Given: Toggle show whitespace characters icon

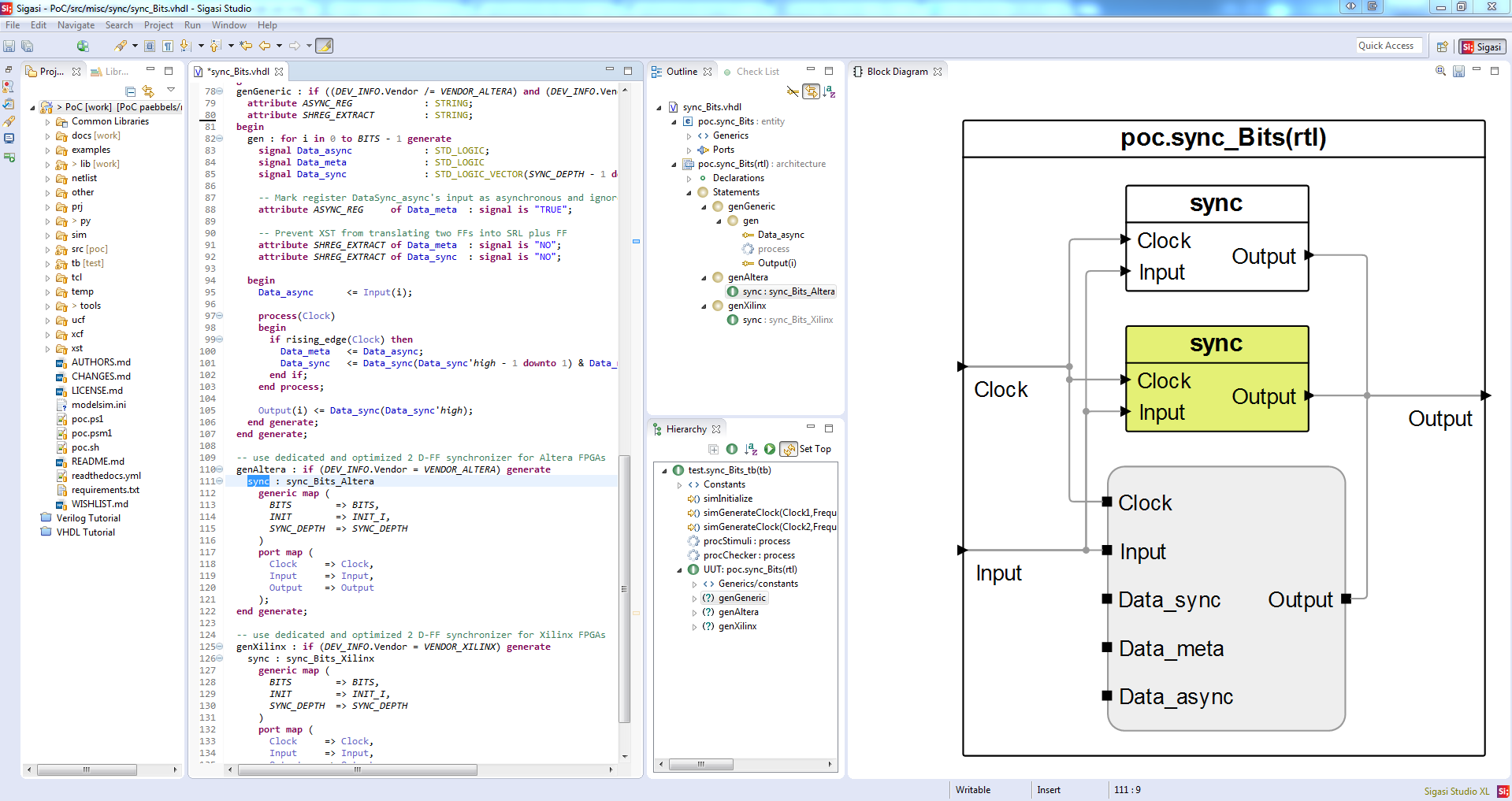Looking at the screenshot, I should coord(168,46).
